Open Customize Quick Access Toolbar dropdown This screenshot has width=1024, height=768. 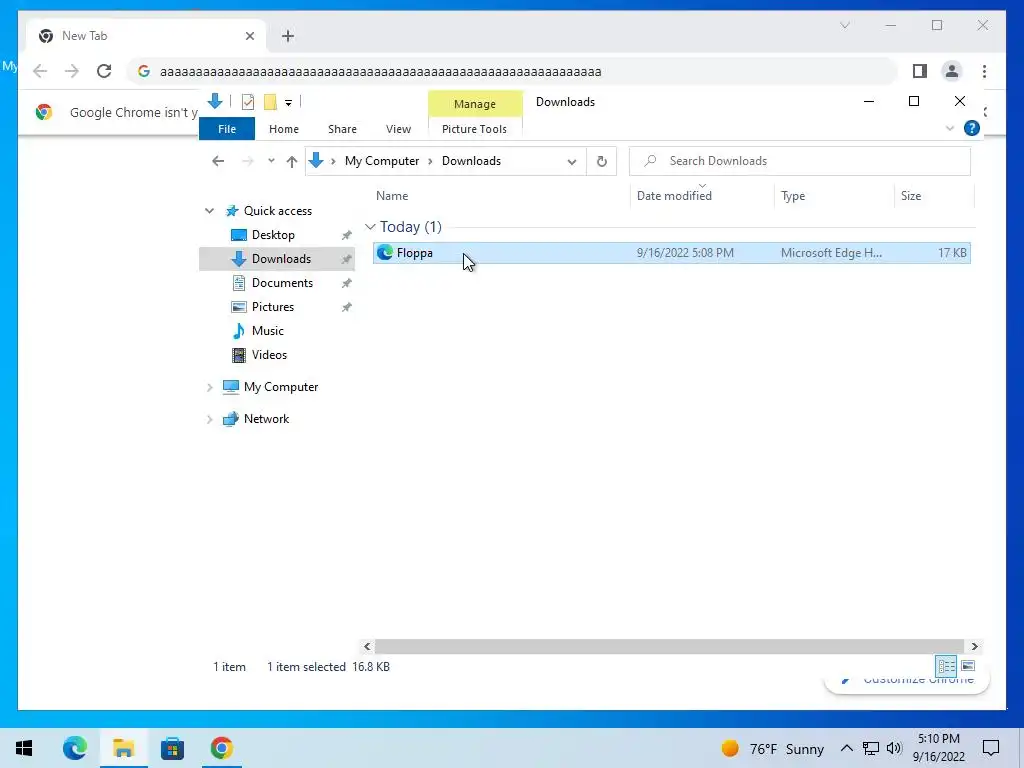coord(288,103)
